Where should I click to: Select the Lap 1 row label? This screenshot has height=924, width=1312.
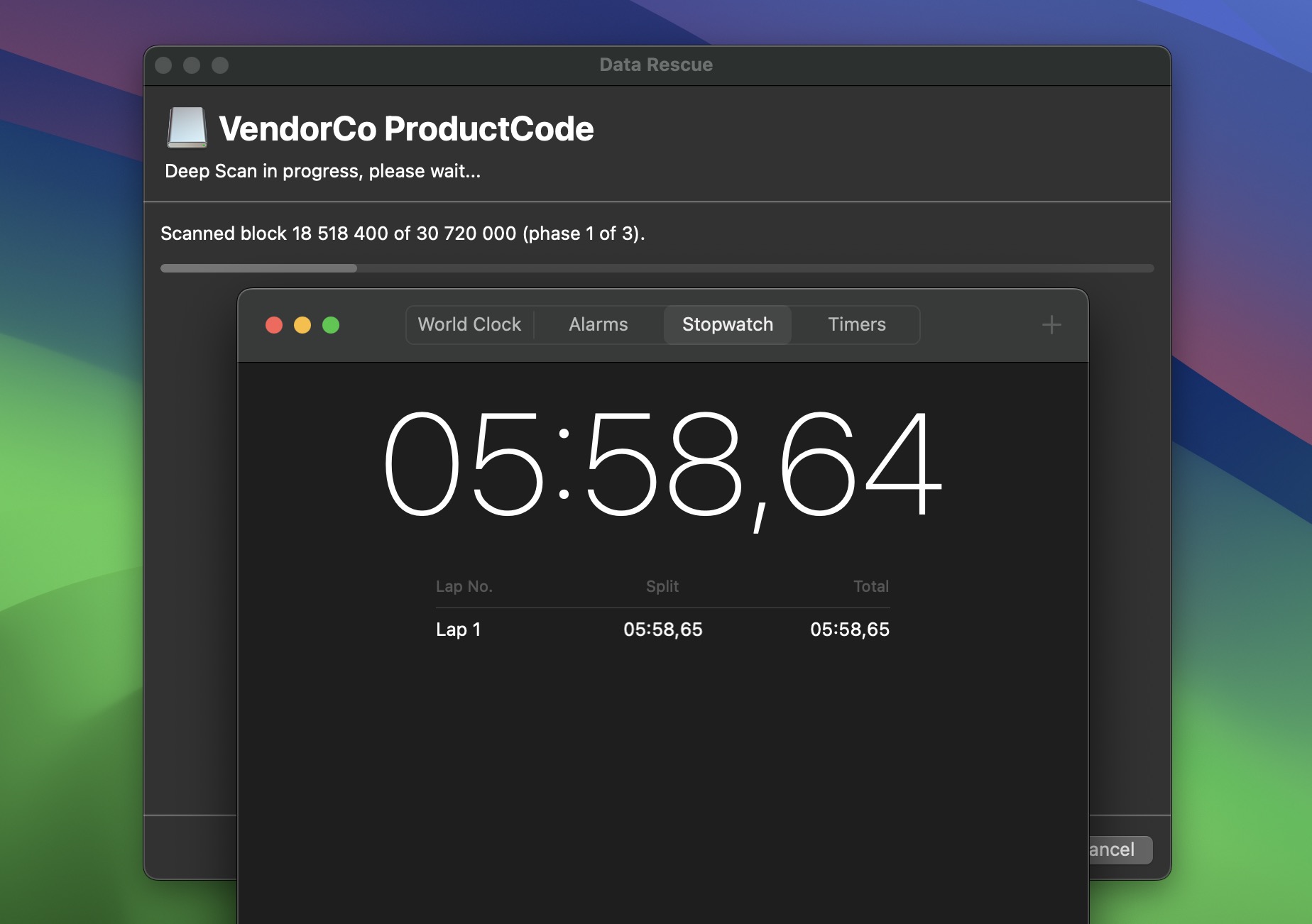pos(459,629)
